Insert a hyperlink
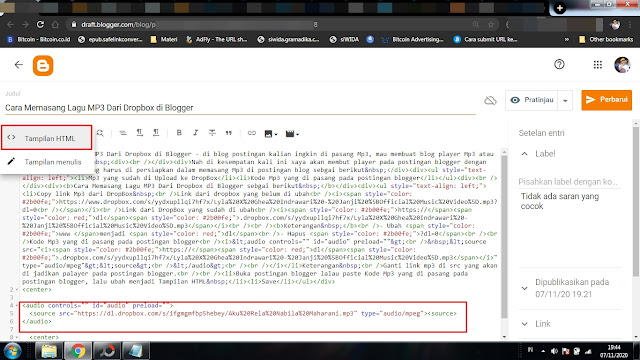 (x=251, y=133)
